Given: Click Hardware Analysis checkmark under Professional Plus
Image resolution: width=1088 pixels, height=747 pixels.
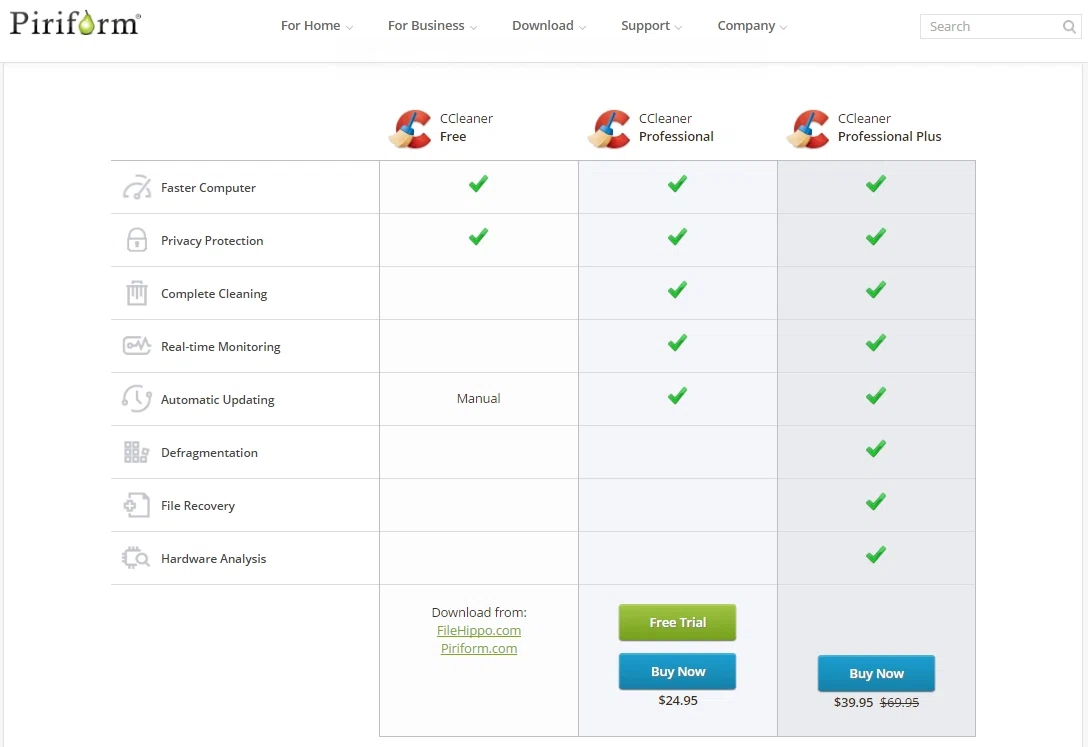Looking at the screenshot, I should (876, 554).
